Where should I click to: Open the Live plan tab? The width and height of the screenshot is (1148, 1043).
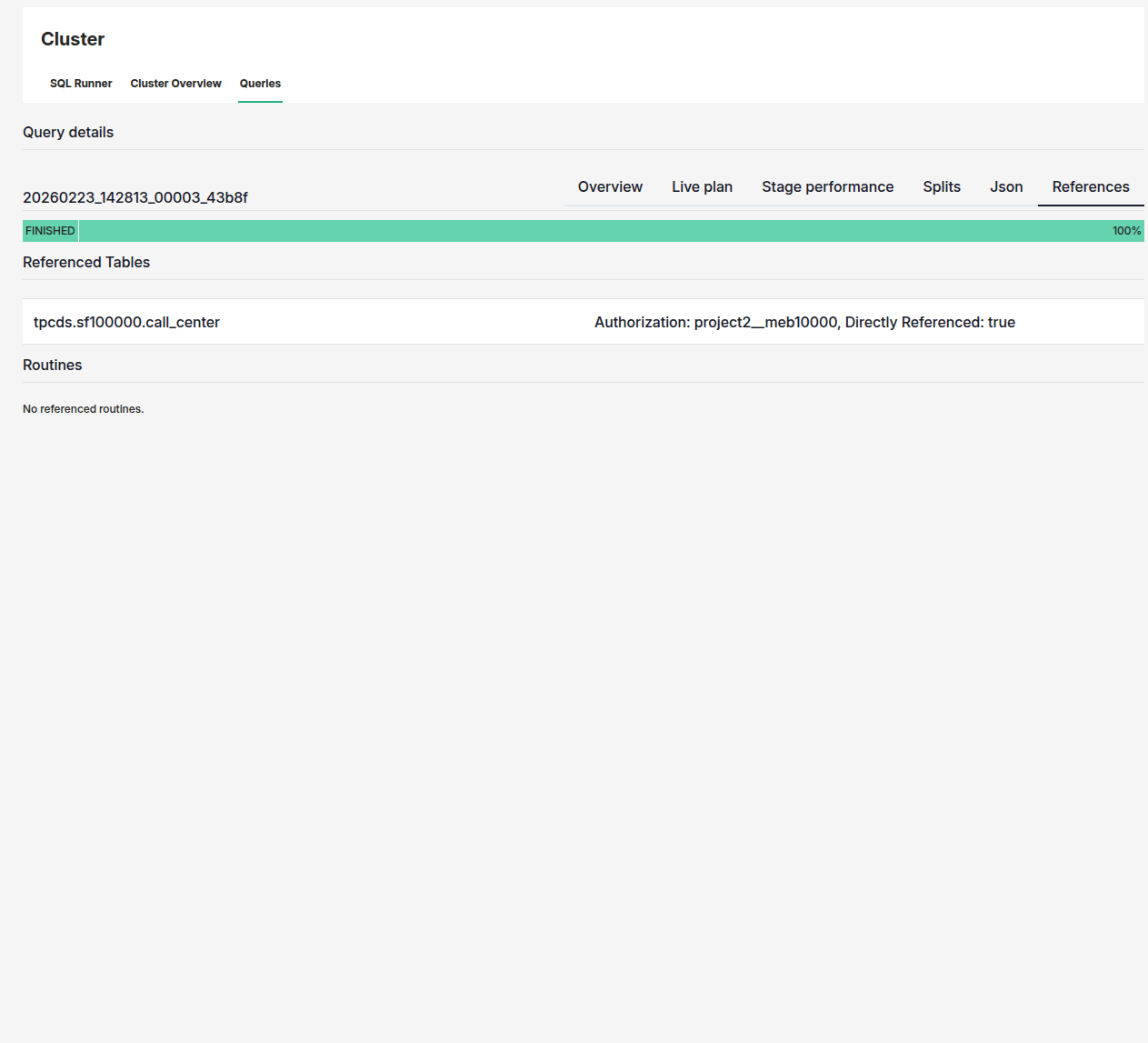click(x=702, y=187)
